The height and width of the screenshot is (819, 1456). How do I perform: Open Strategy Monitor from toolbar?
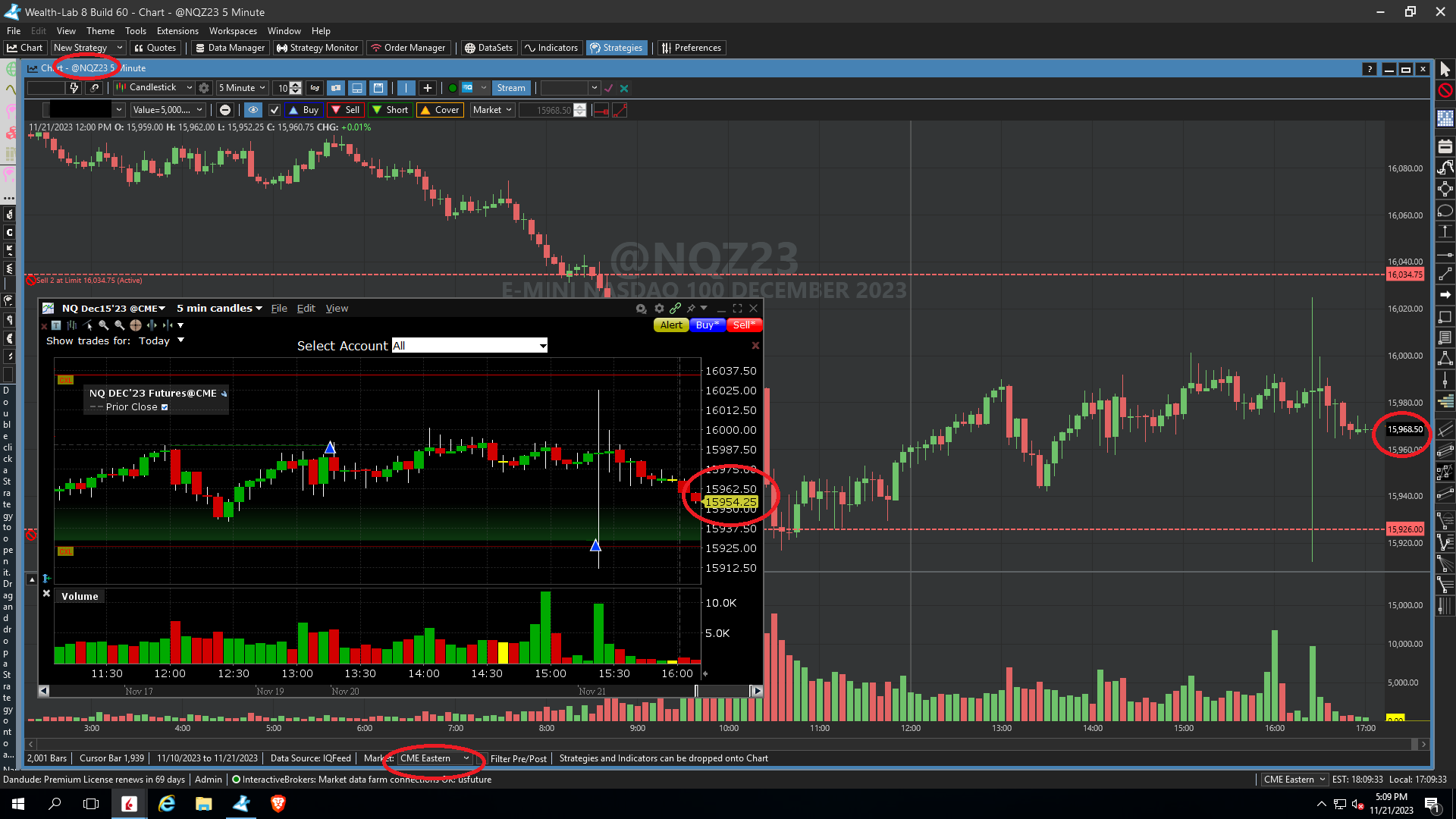[317, 48]
